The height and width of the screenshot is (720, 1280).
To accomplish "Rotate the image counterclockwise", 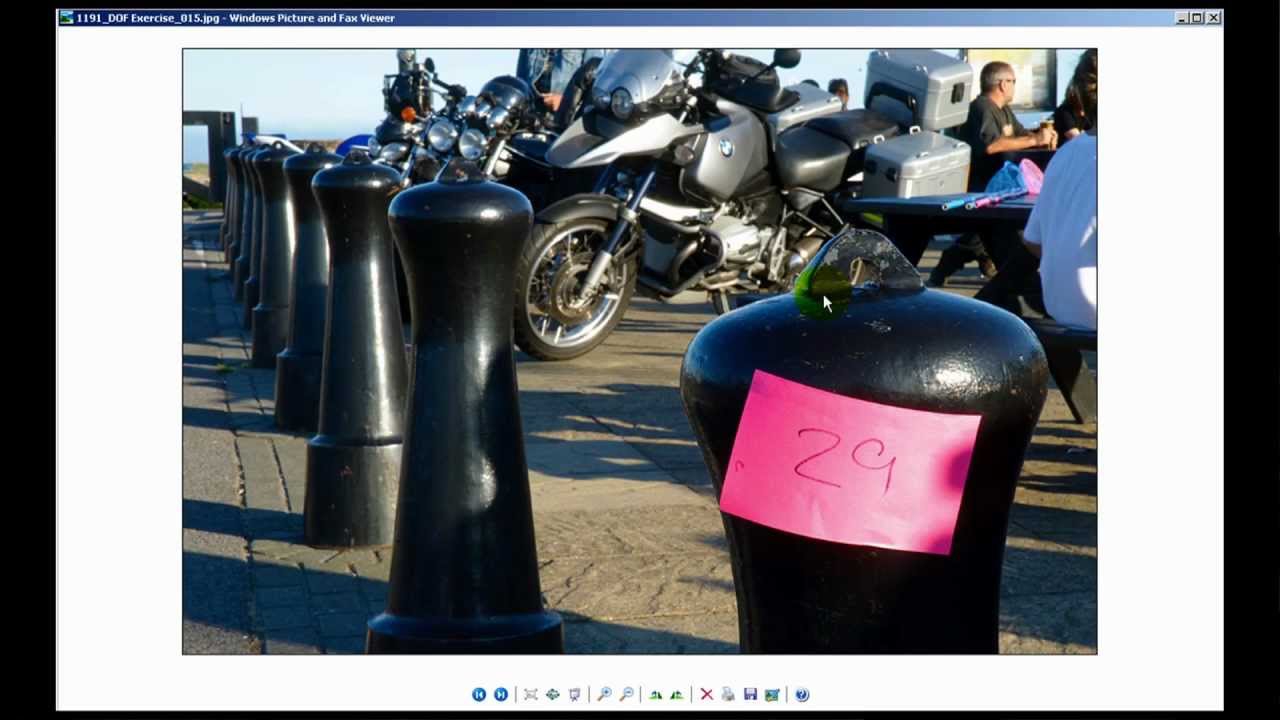I will click(677, 694).
